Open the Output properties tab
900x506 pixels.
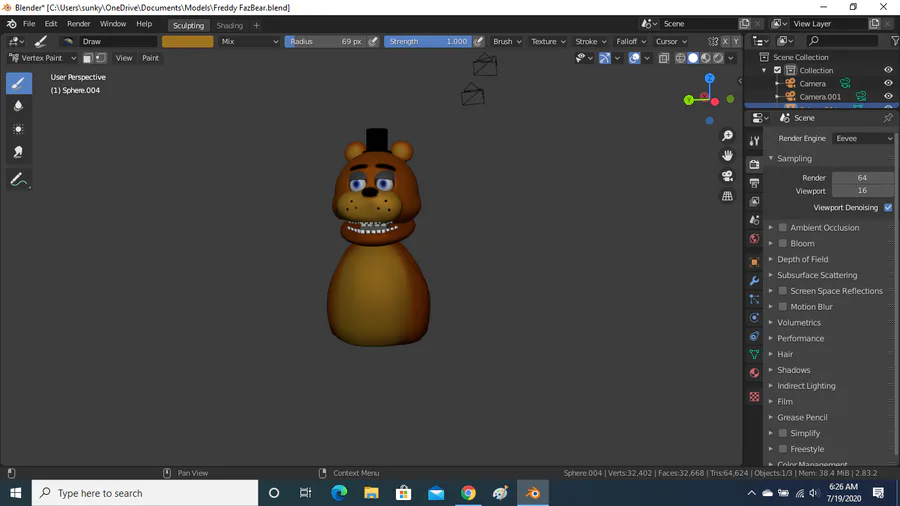[754, 183]
